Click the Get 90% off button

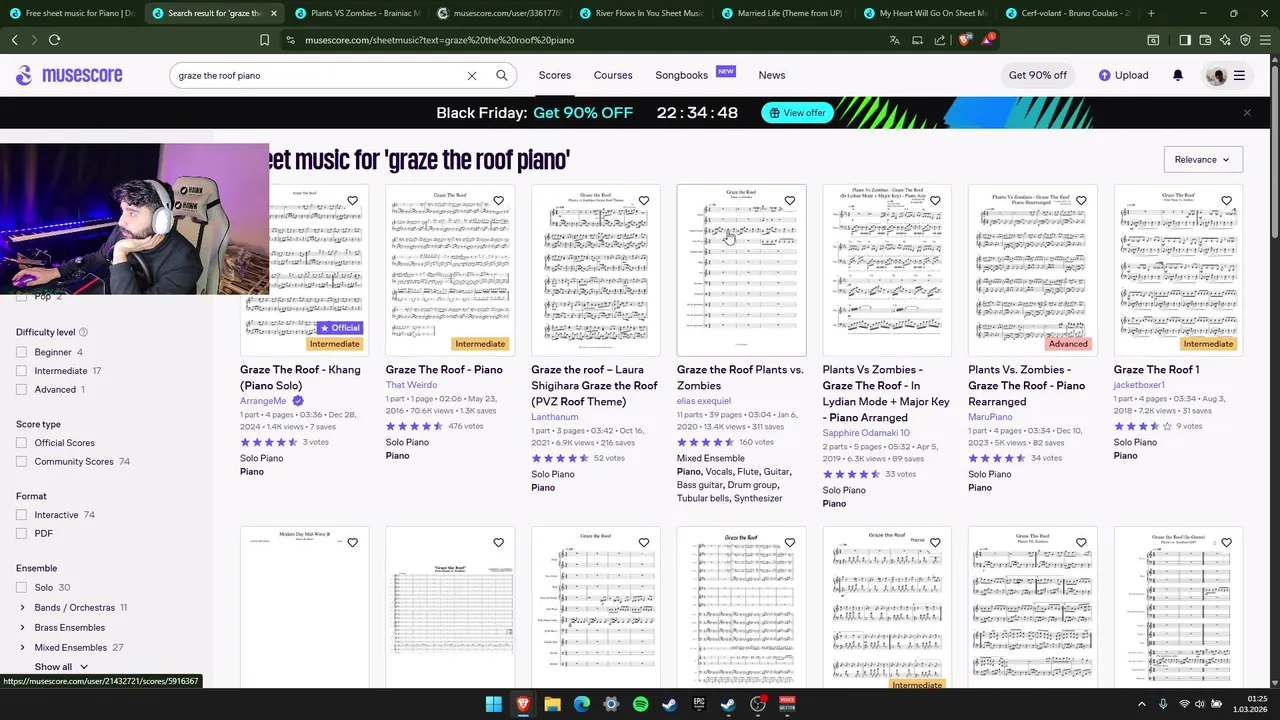1038,75
